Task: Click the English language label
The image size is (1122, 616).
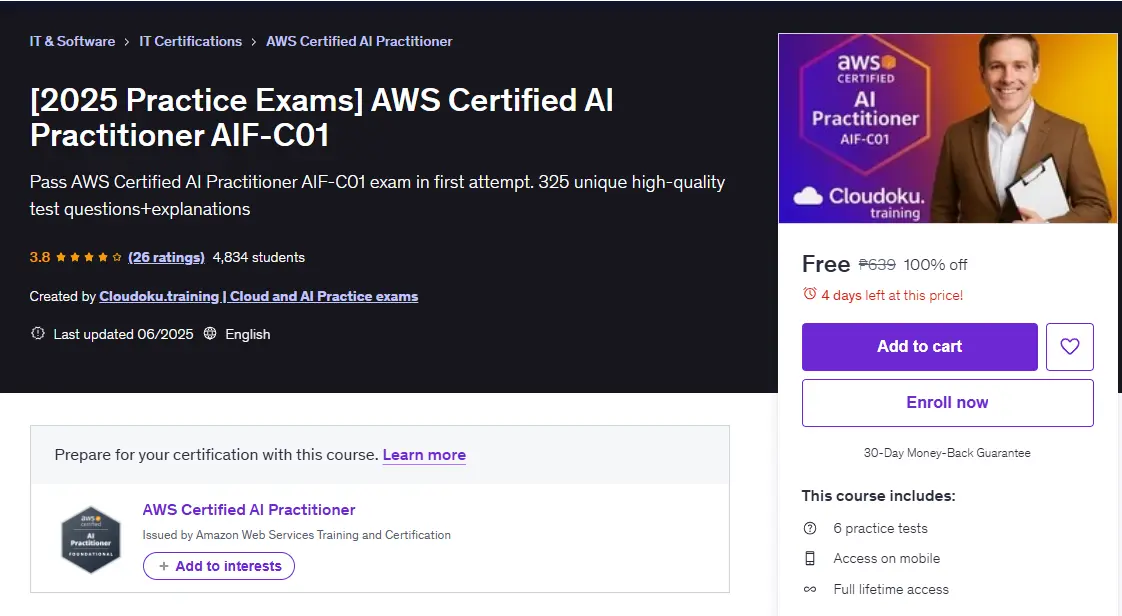Action: click(x=248, y=334)
